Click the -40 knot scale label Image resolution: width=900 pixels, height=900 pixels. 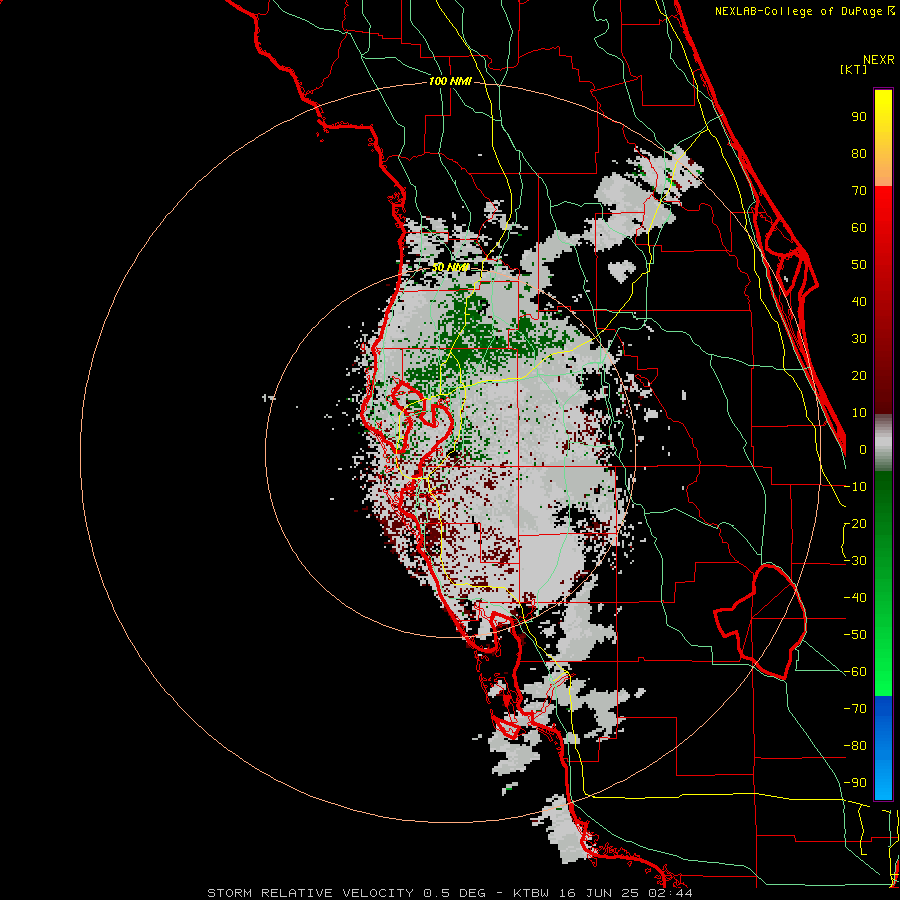pos(855,598)
